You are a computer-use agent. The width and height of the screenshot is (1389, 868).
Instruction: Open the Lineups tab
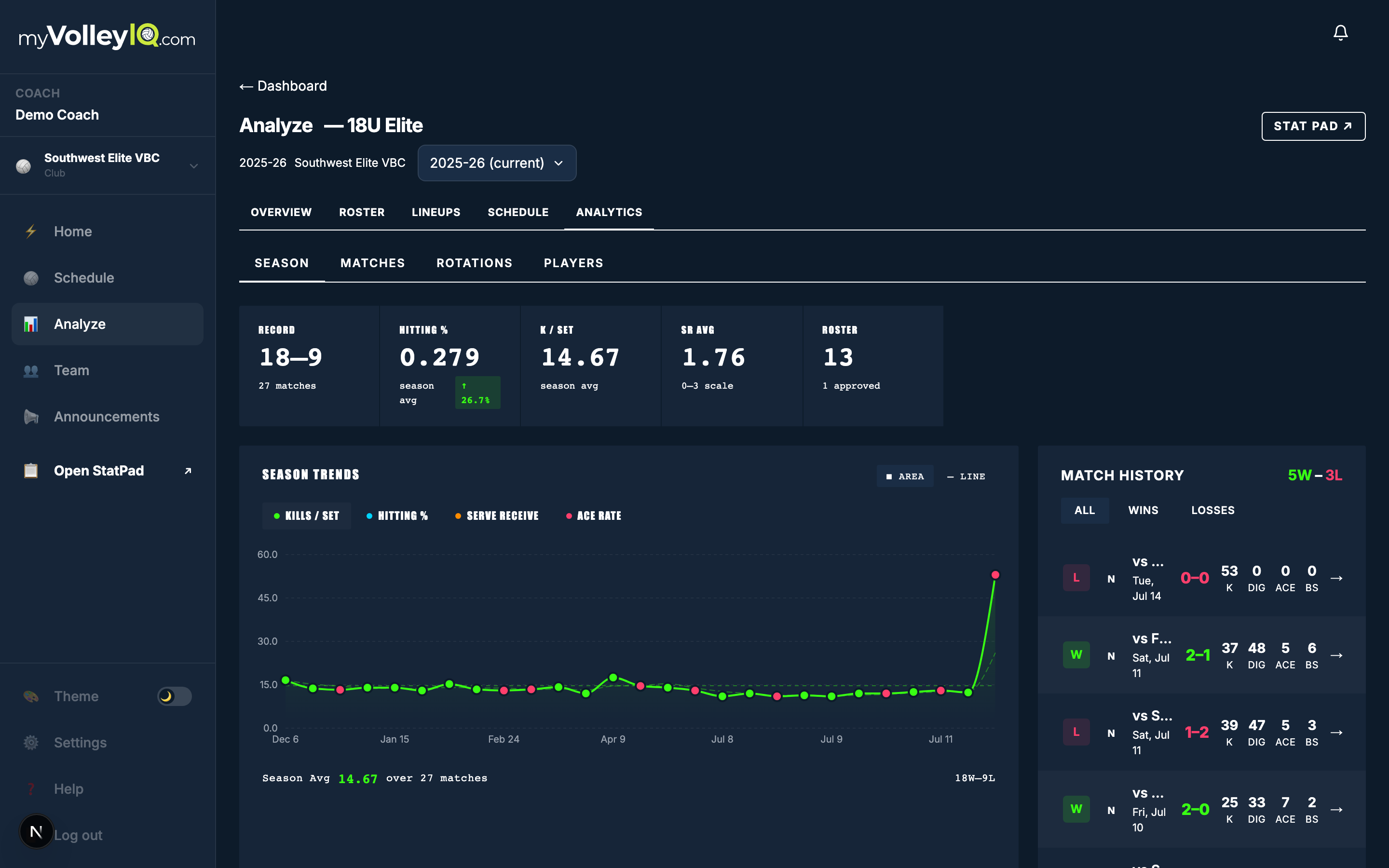pyautogui.click(x=436, y=212)
